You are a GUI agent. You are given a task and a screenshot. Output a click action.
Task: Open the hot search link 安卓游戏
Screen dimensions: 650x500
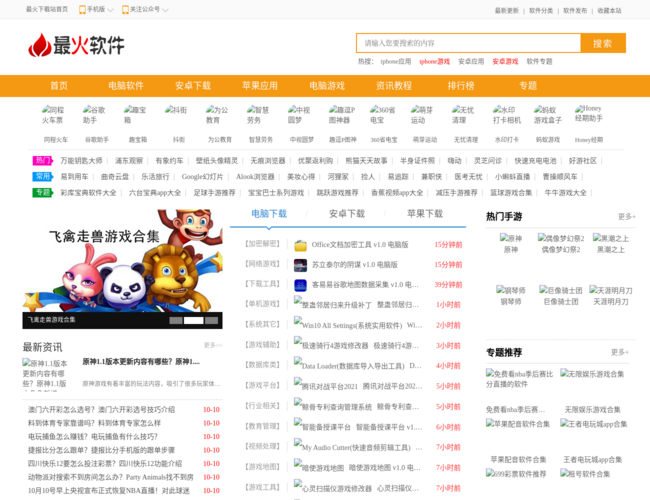click(505, 61)
